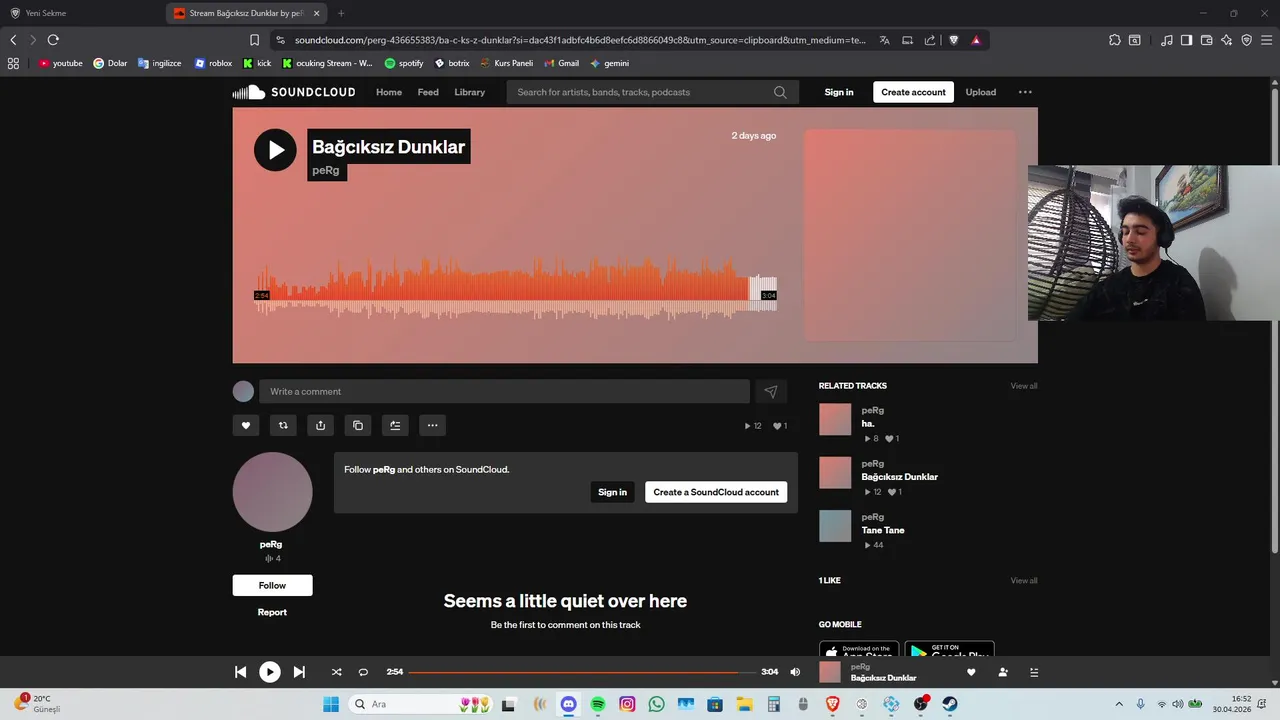The height and width of the screenshot is (720, 1280).
Task: Repost the track with the repost icon
Action: [x=283, y=425]
